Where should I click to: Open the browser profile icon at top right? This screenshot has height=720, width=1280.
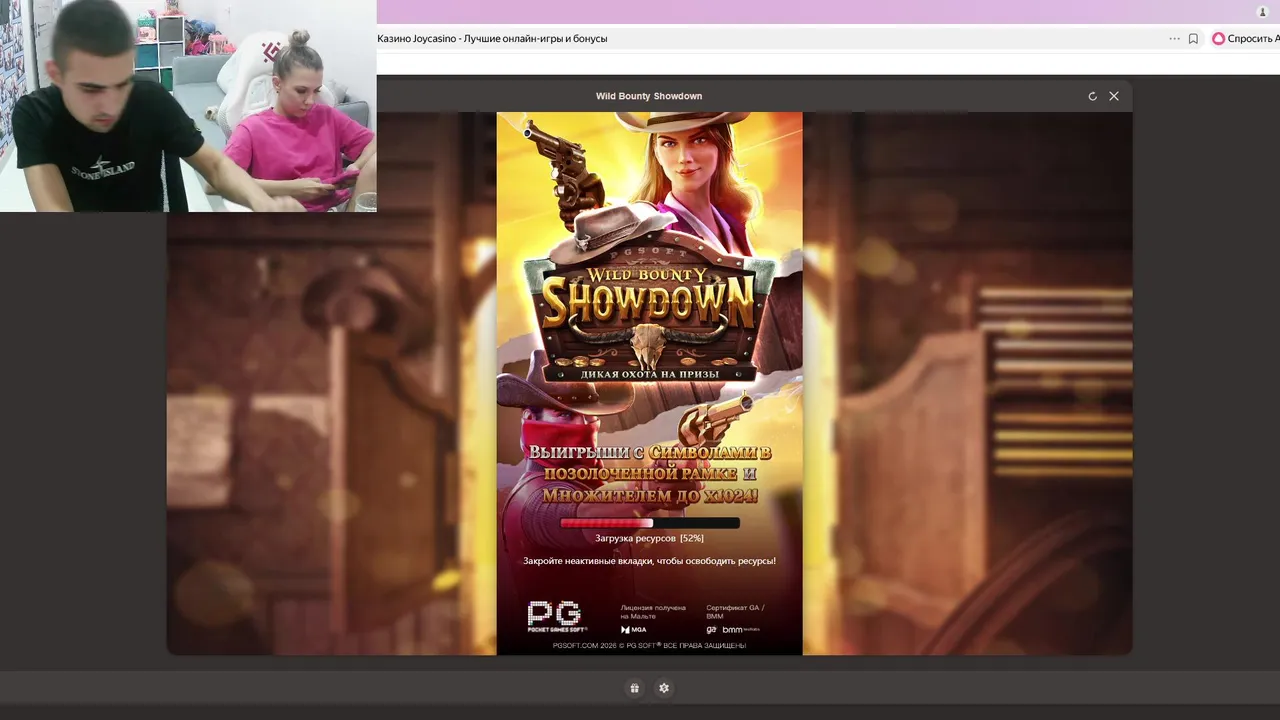coord(1262,12)
